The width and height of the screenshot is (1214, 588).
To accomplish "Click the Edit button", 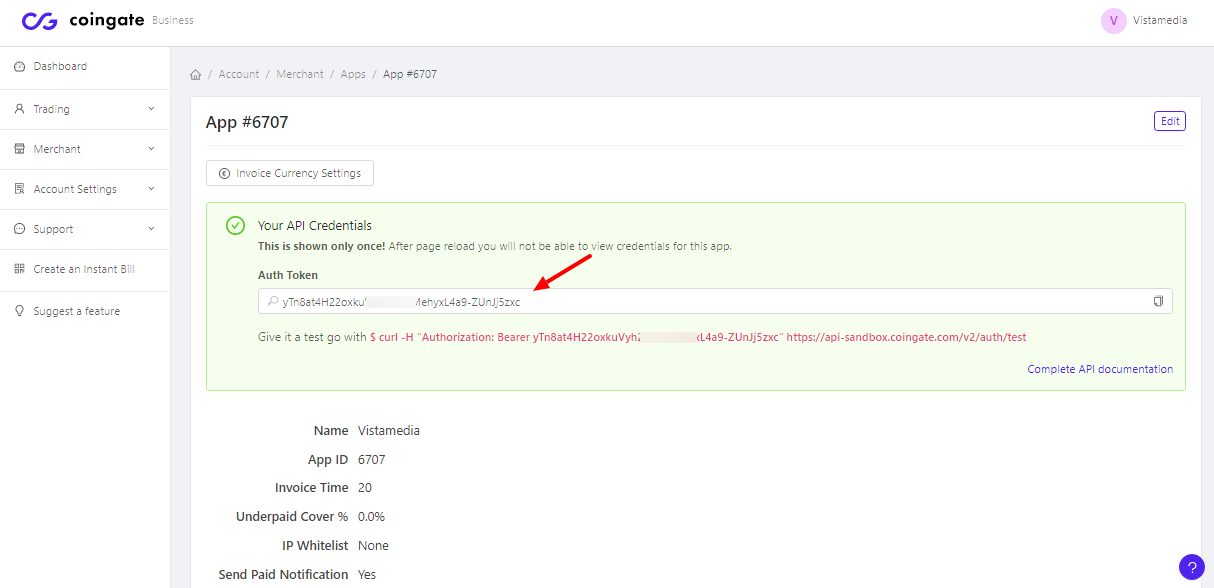I will click(x=1170, y=121).
